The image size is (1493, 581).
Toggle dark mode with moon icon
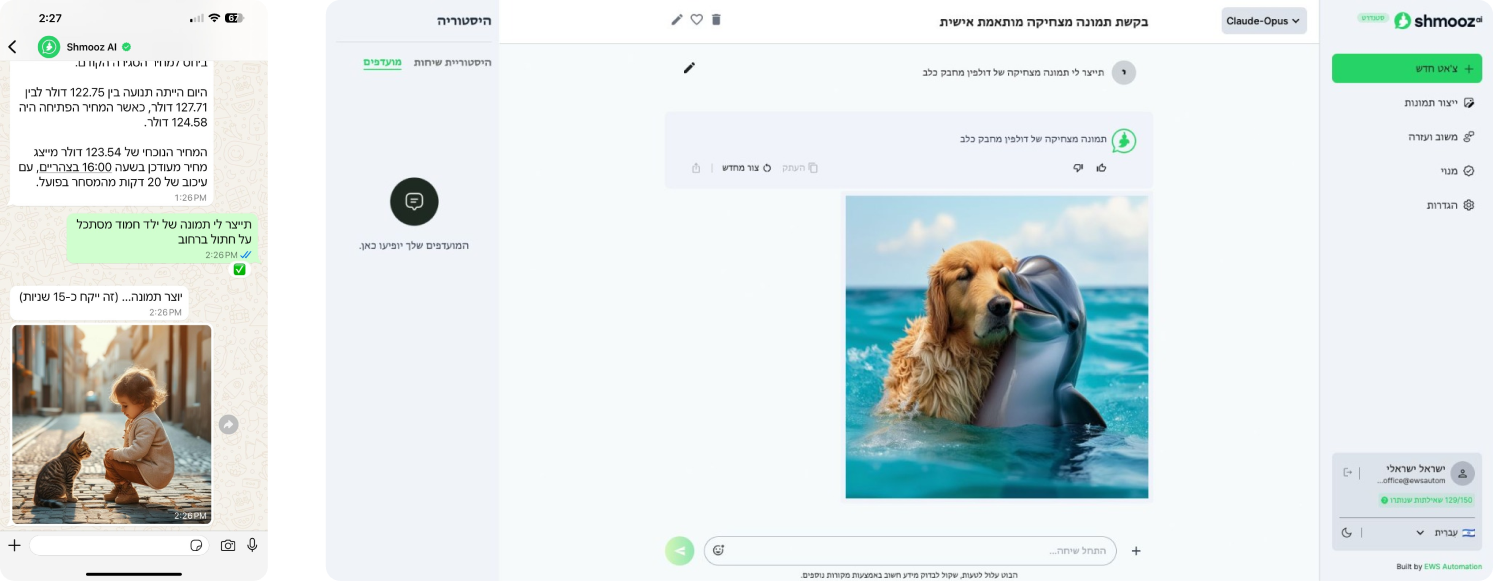pyautogui.click(x=1348, y=533)
